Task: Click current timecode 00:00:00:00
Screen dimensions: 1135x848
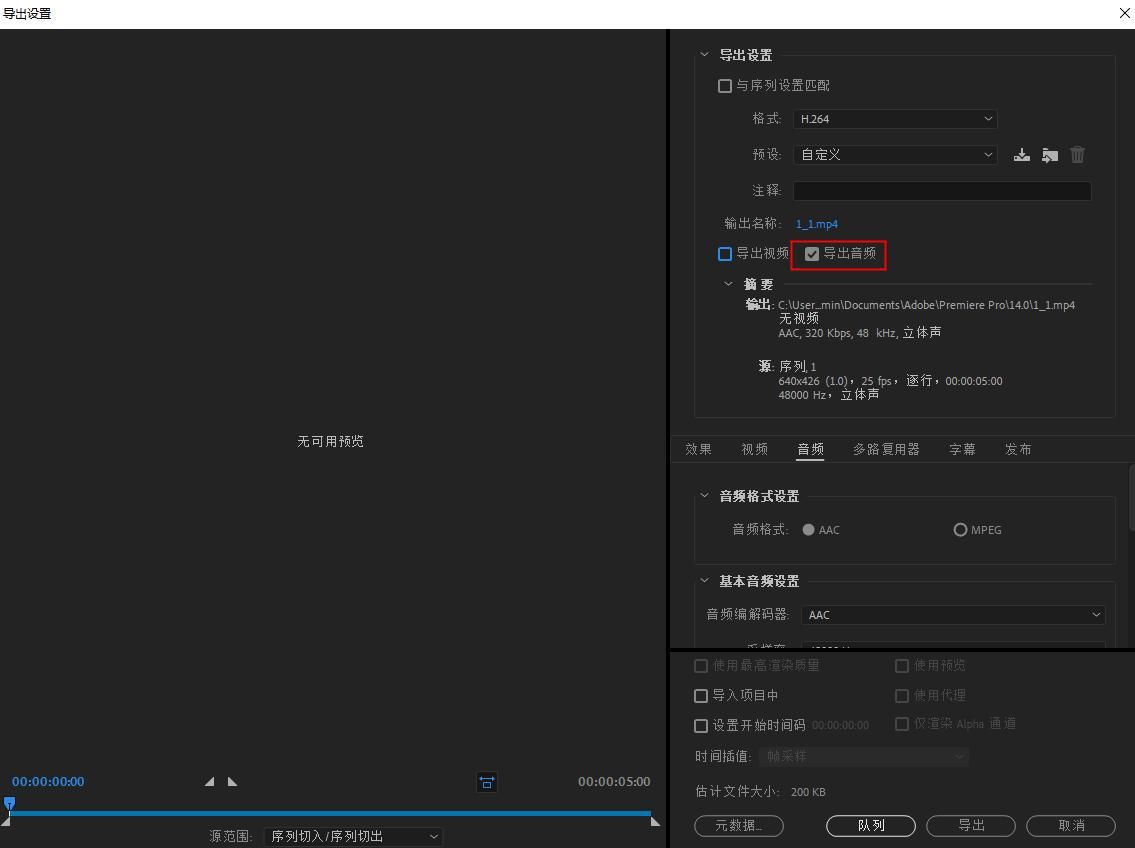Action: [48, 781]
